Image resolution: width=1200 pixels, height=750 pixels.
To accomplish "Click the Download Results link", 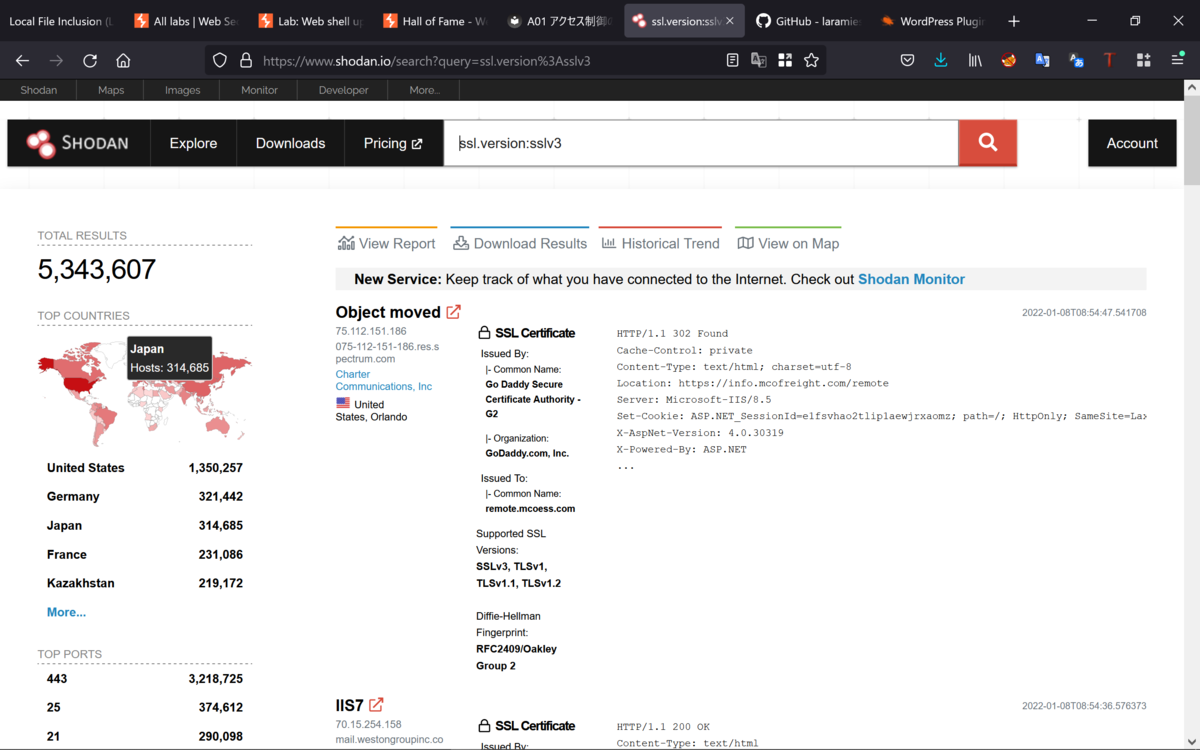I will tap(520, 243).
